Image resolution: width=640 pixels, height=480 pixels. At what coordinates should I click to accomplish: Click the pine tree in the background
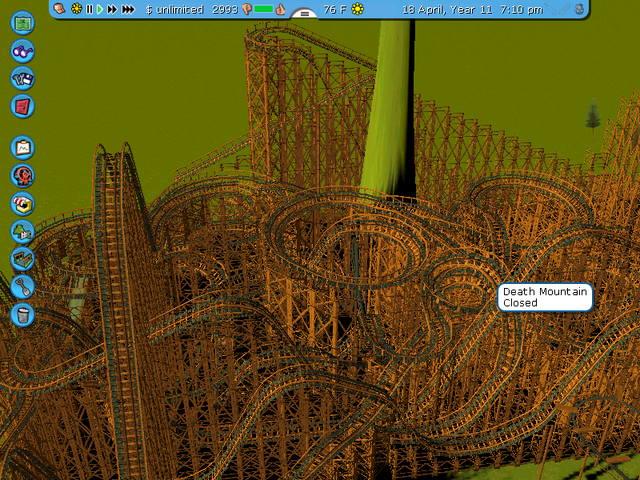pyautogui.click(x=593, y=116)
